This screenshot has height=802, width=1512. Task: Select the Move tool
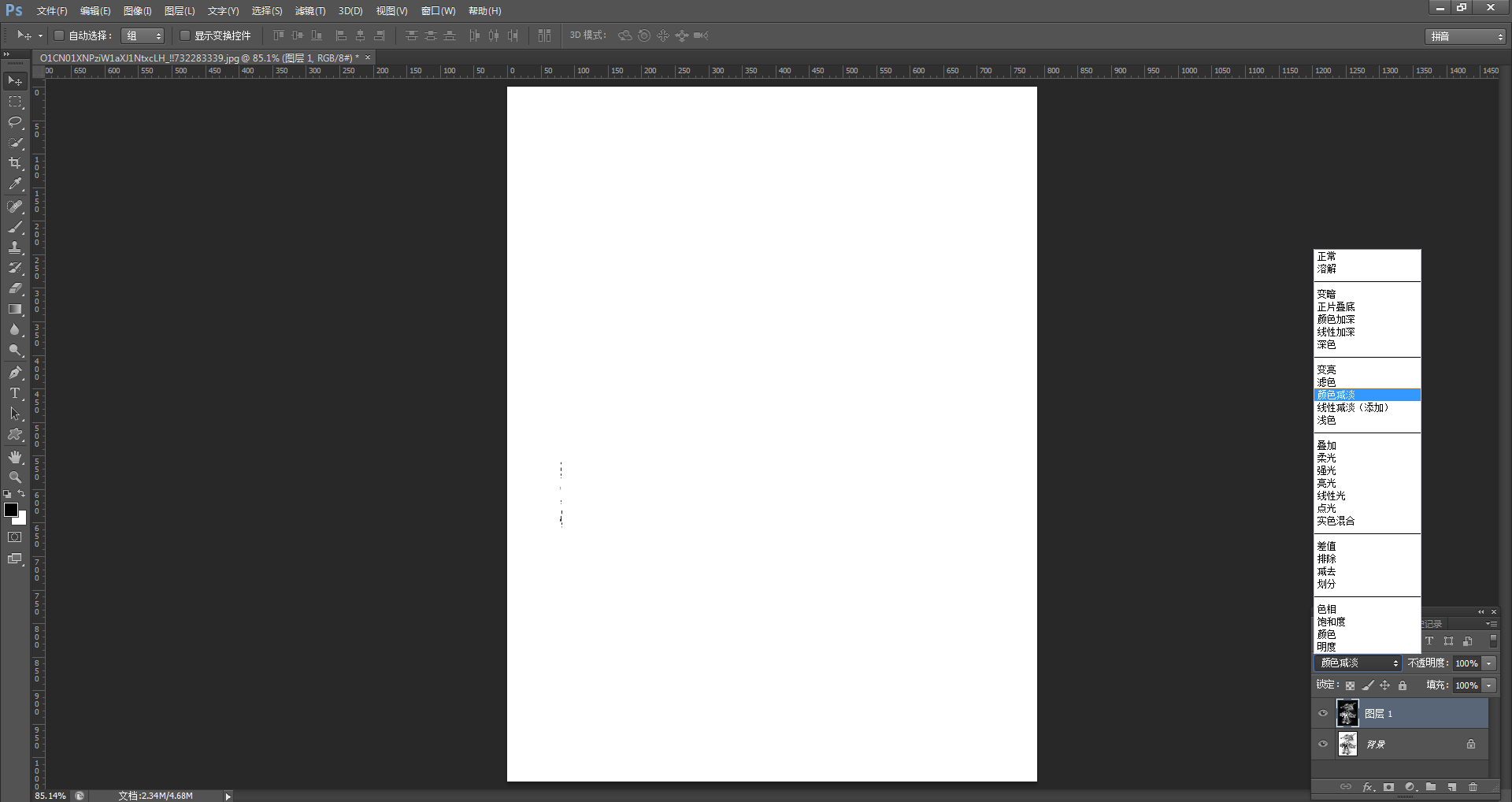pyautogui.click(x=15, y=81)
